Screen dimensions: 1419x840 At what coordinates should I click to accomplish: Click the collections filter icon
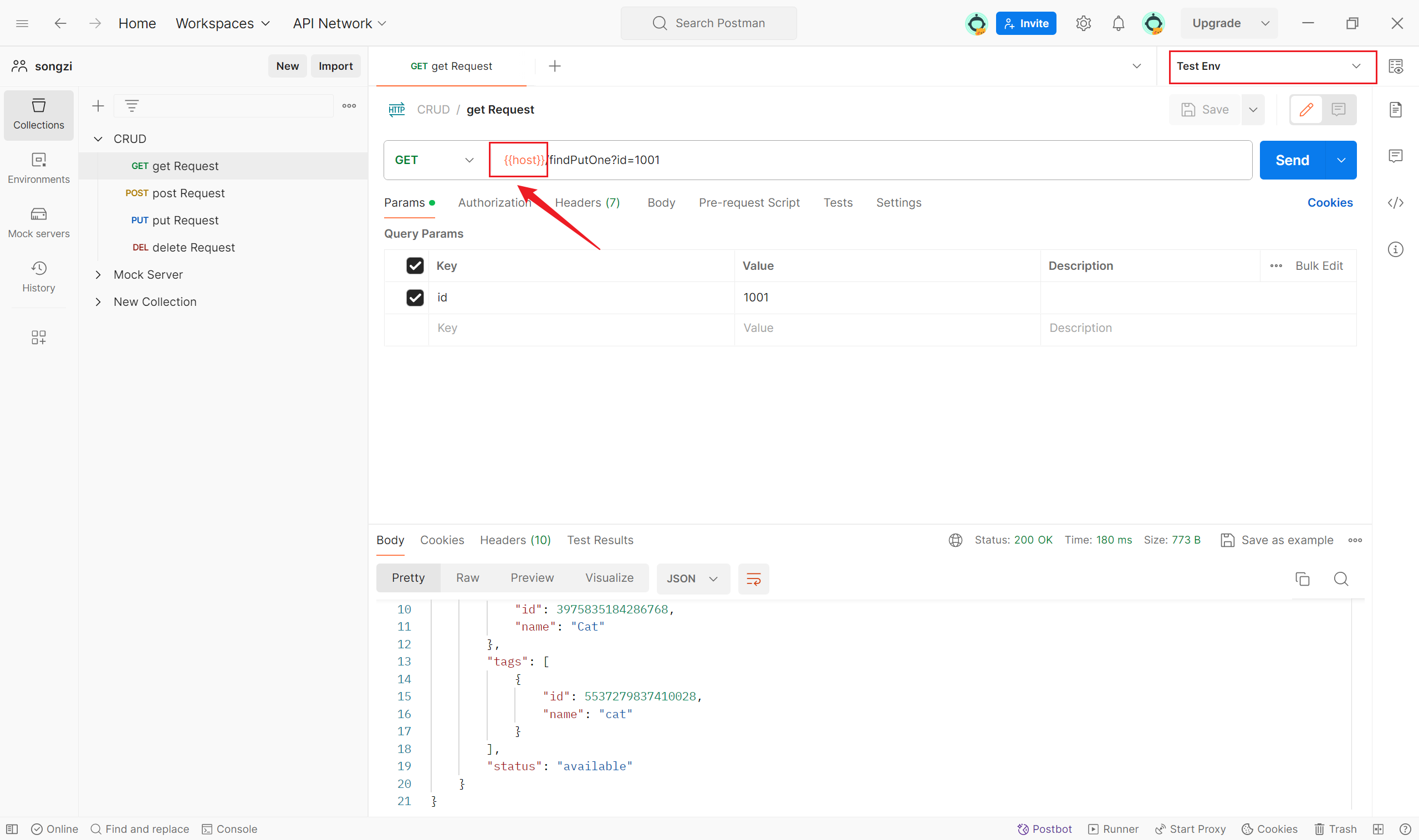click(132, 106)
